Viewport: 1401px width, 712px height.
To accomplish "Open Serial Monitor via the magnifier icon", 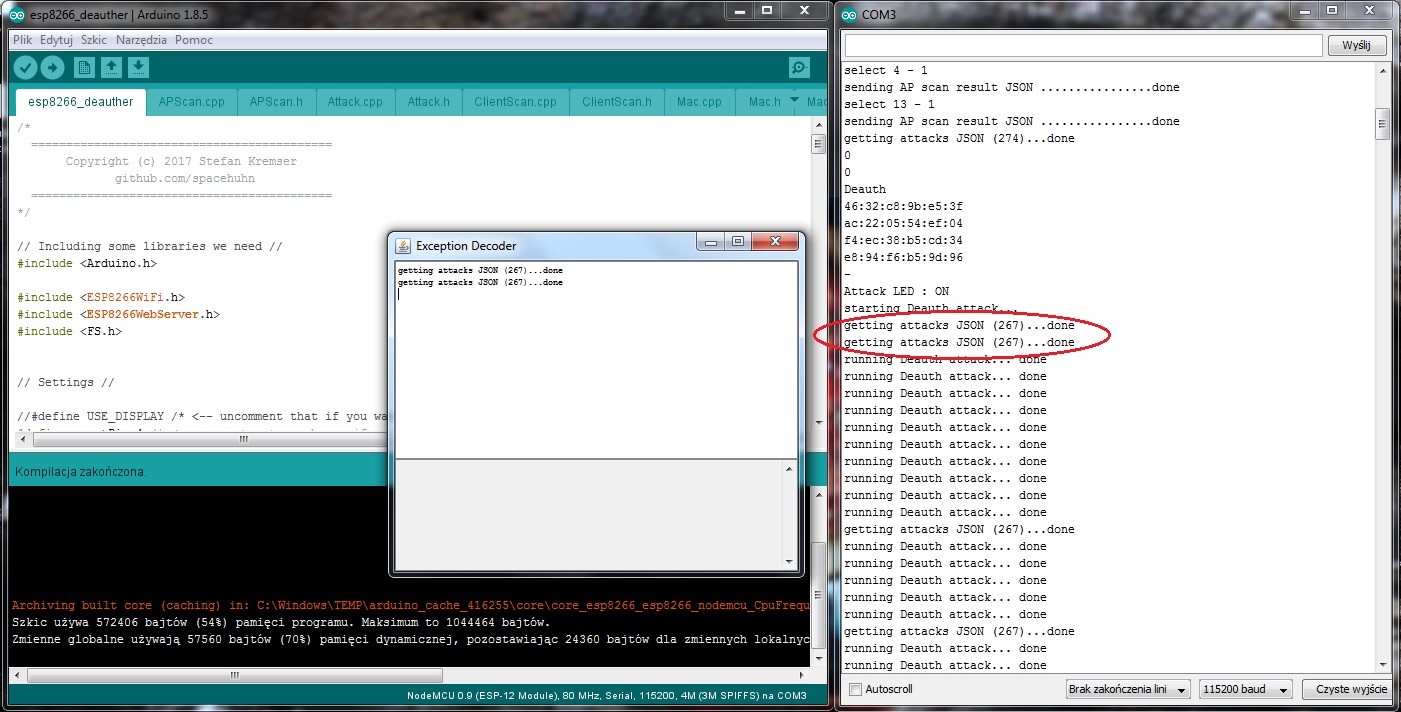I will coord(799,67).
